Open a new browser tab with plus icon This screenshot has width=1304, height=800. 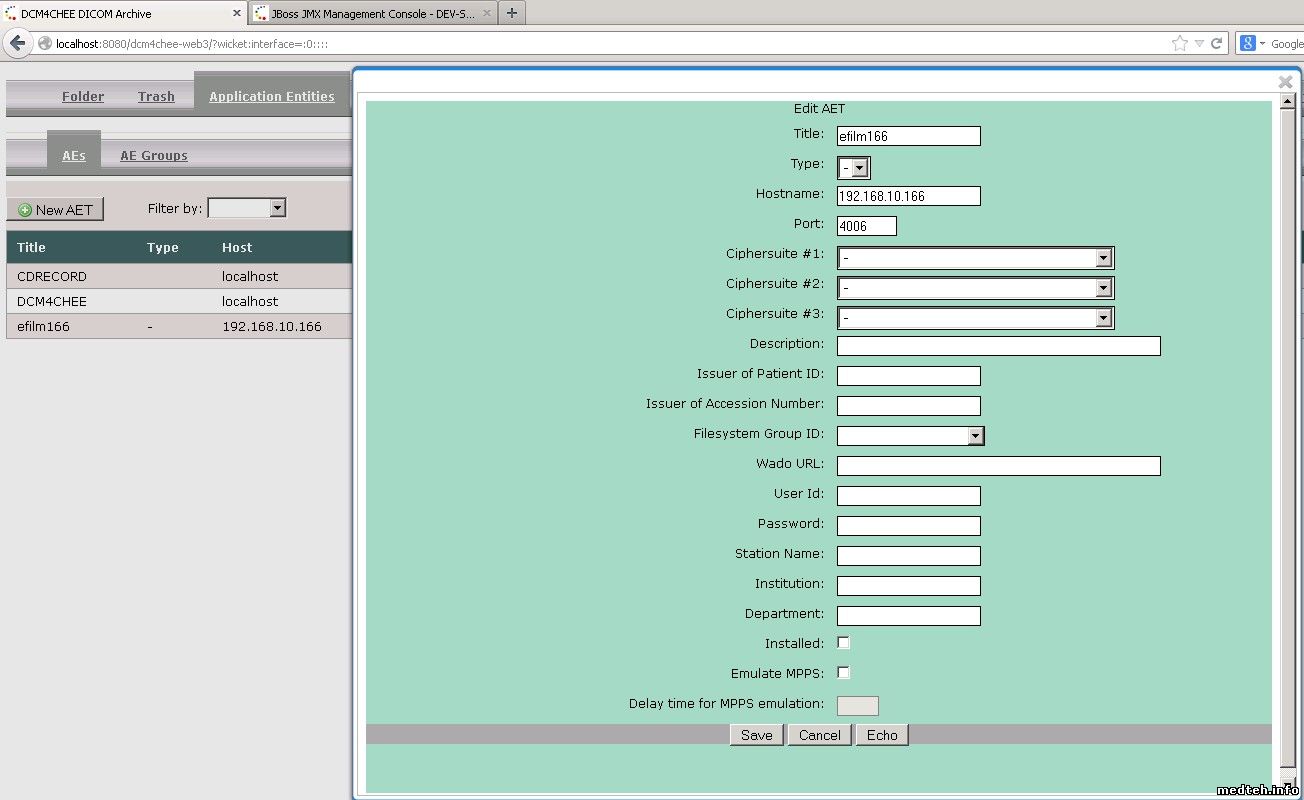[511, 13]
